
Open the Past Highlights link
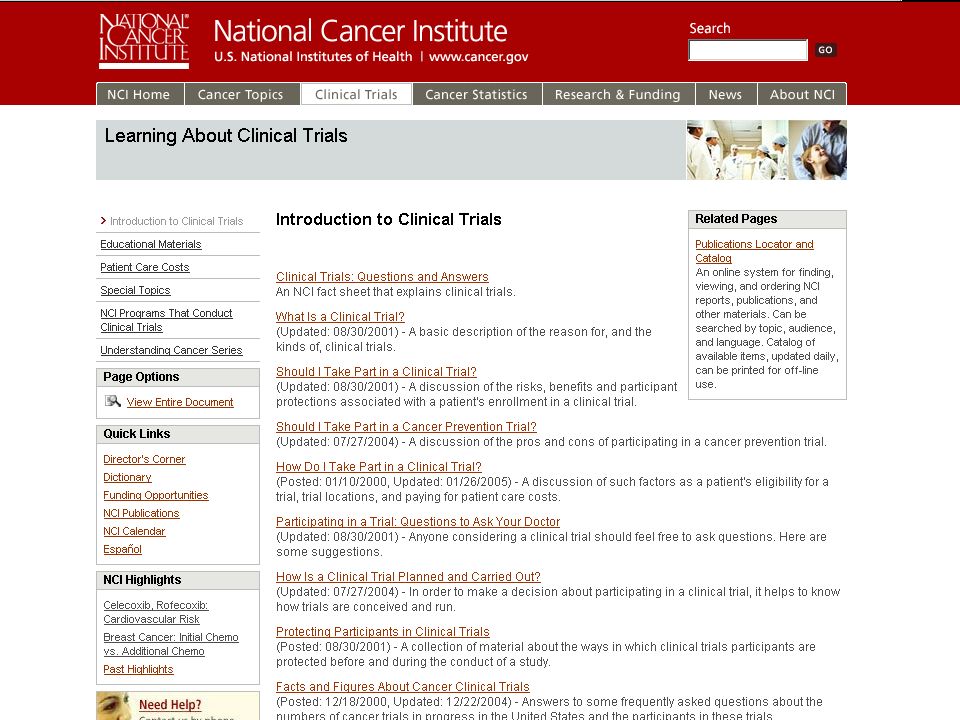[138, 669]
